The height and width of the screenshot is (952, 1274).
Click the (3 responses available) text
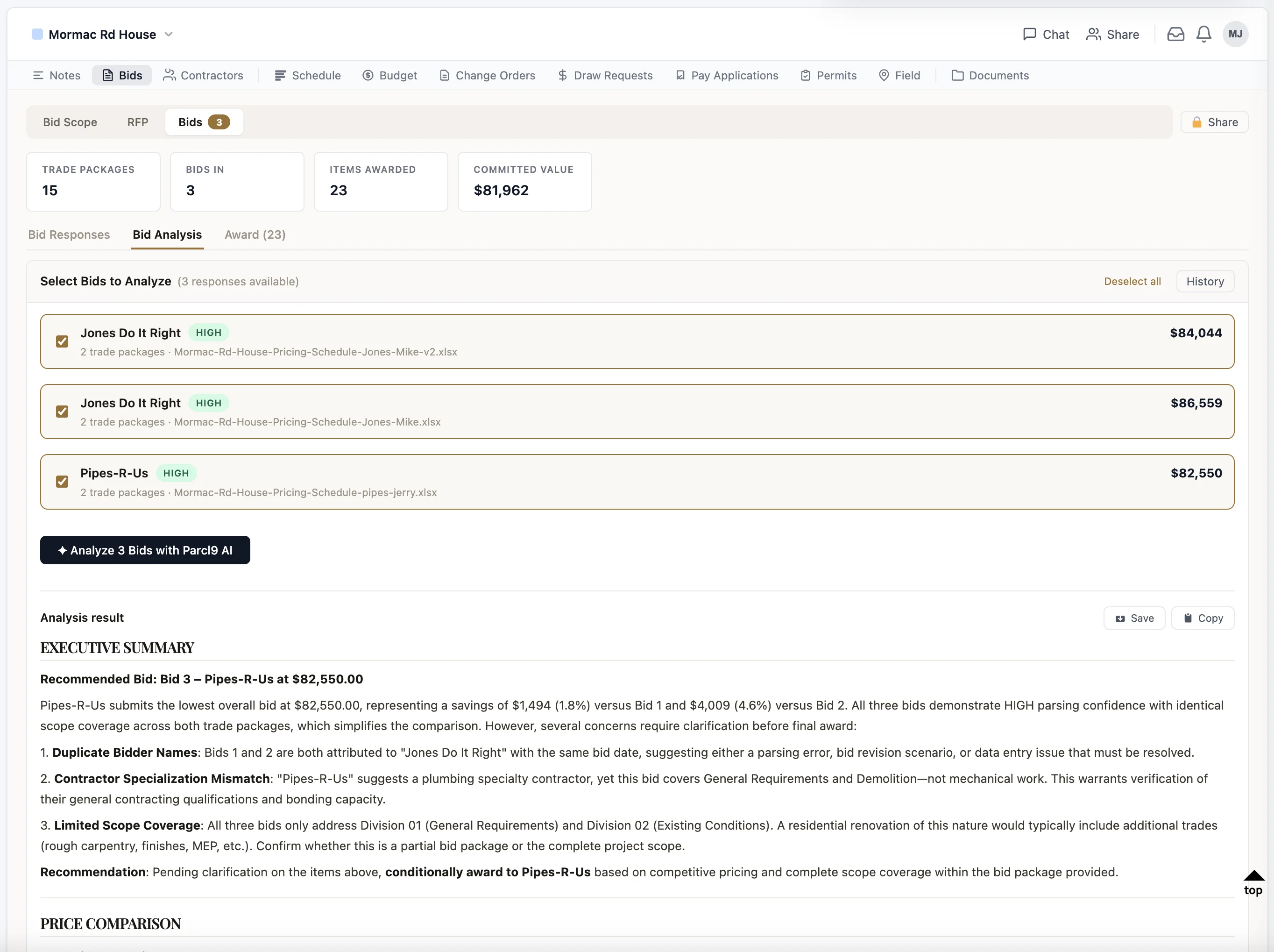(x=238, y=281)
